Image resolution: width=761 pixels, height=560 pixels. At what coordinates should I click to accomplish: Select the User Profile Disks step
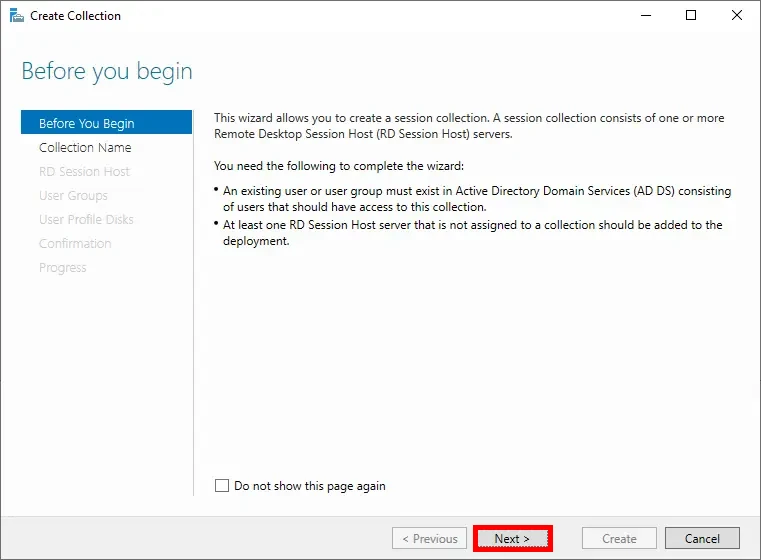point(86,220)
